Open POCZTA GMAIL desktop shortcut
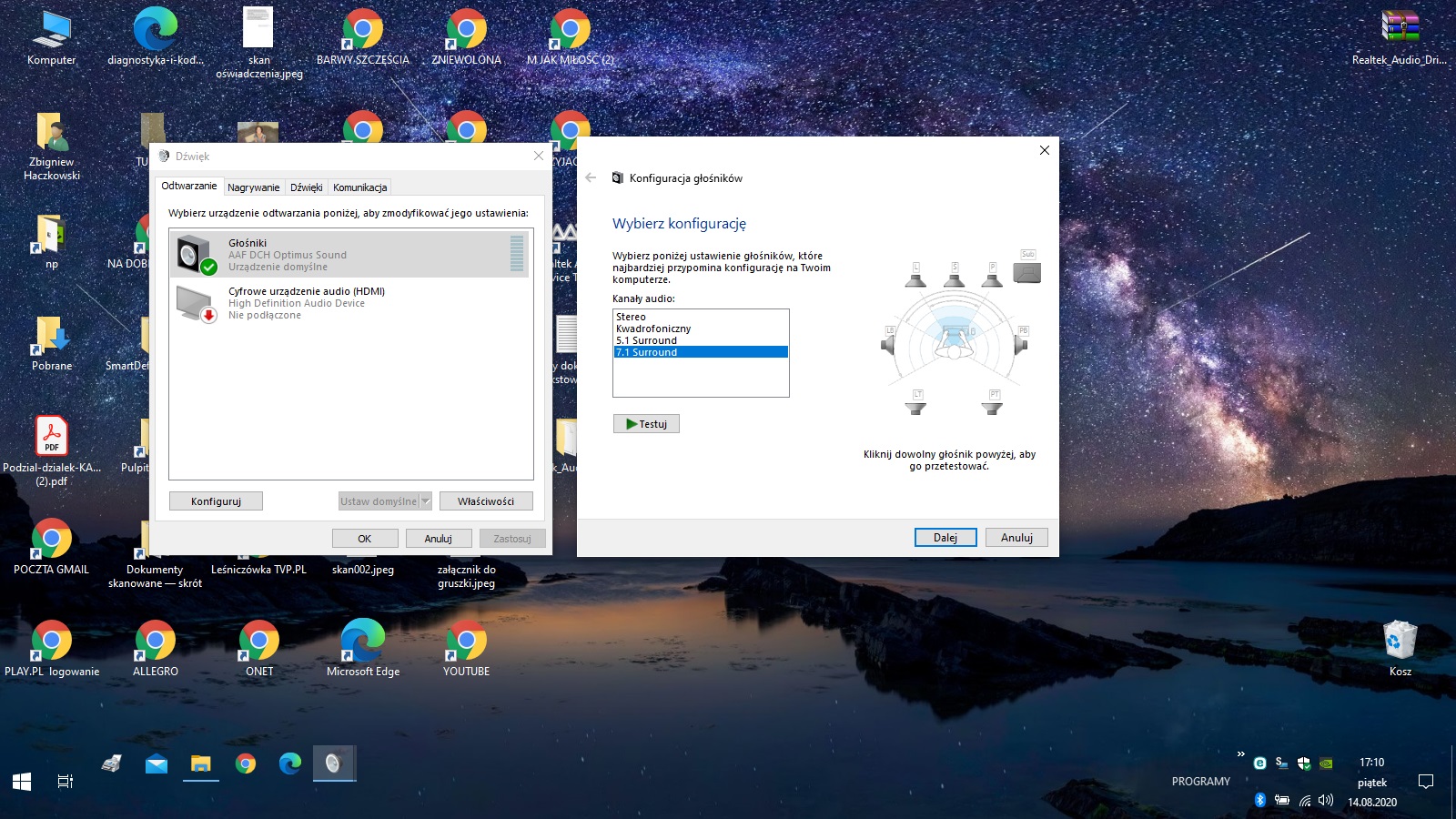 (x=52, y=546)
